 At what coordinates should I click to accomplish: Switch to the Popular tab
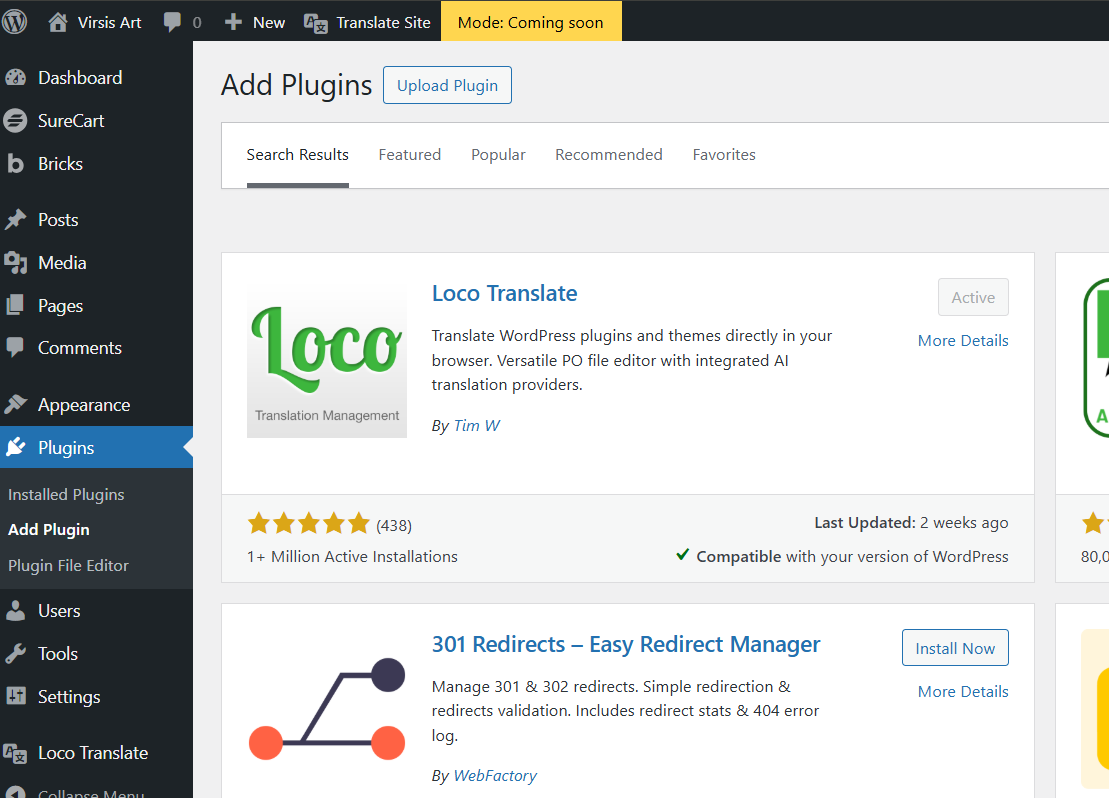[498, 155]
